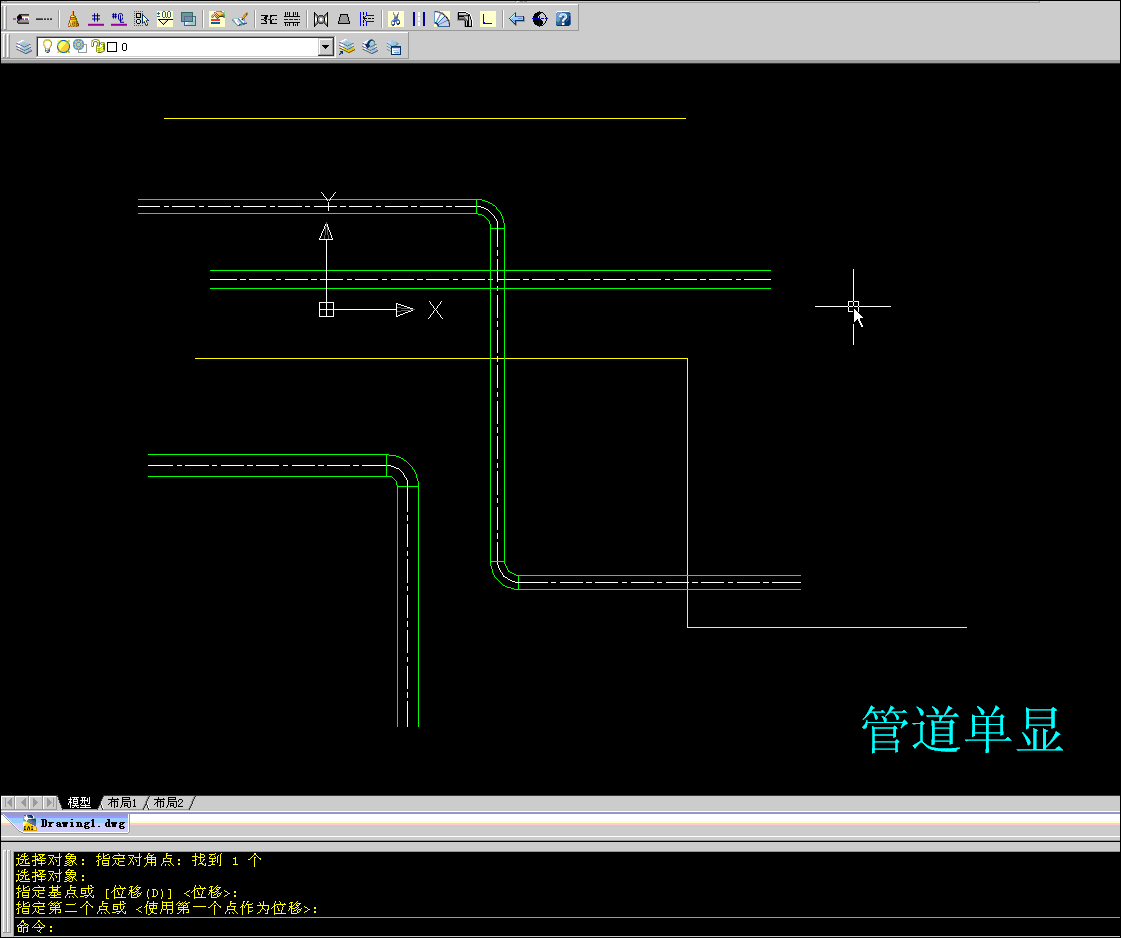Image resolution: width=1121 pixels, height=938 pixels.
Task: Click the hash with C icon
Action: (119, 19)
